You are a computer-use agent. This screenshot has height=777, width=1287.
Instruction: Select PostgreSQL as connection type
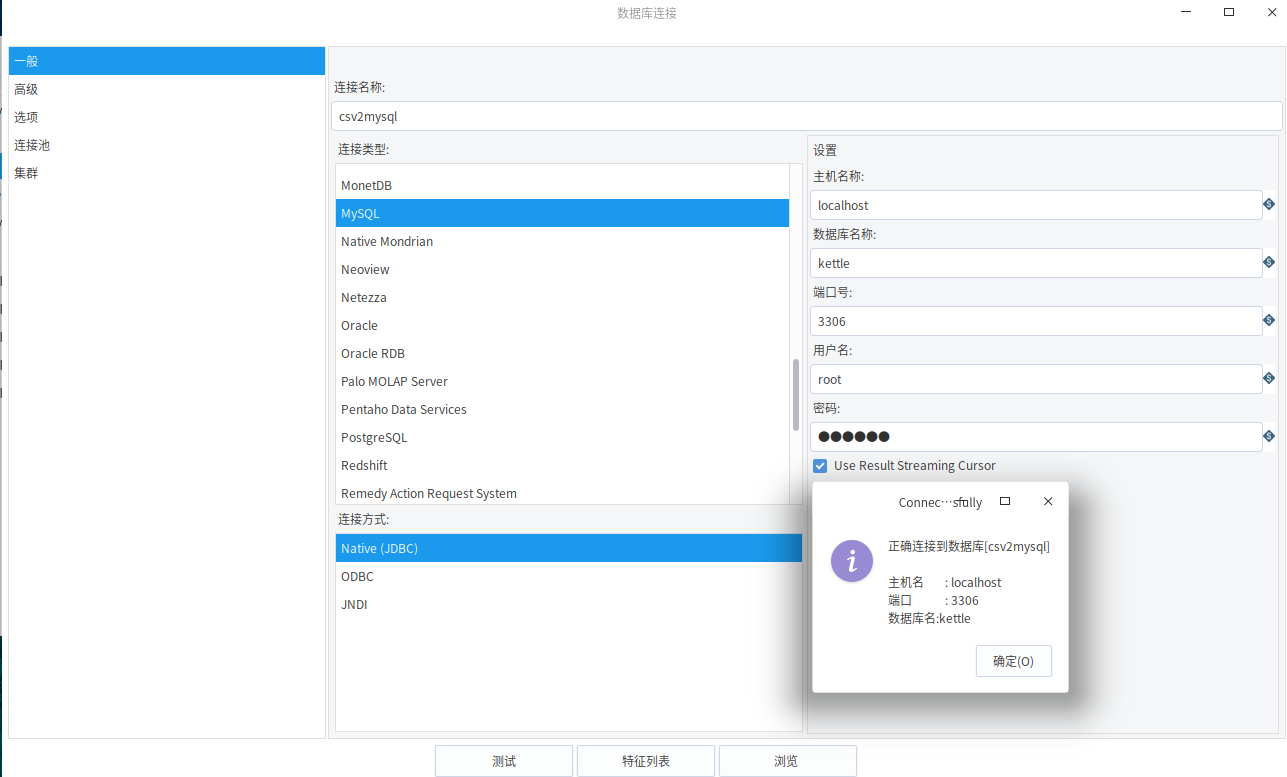click(374, 437)
